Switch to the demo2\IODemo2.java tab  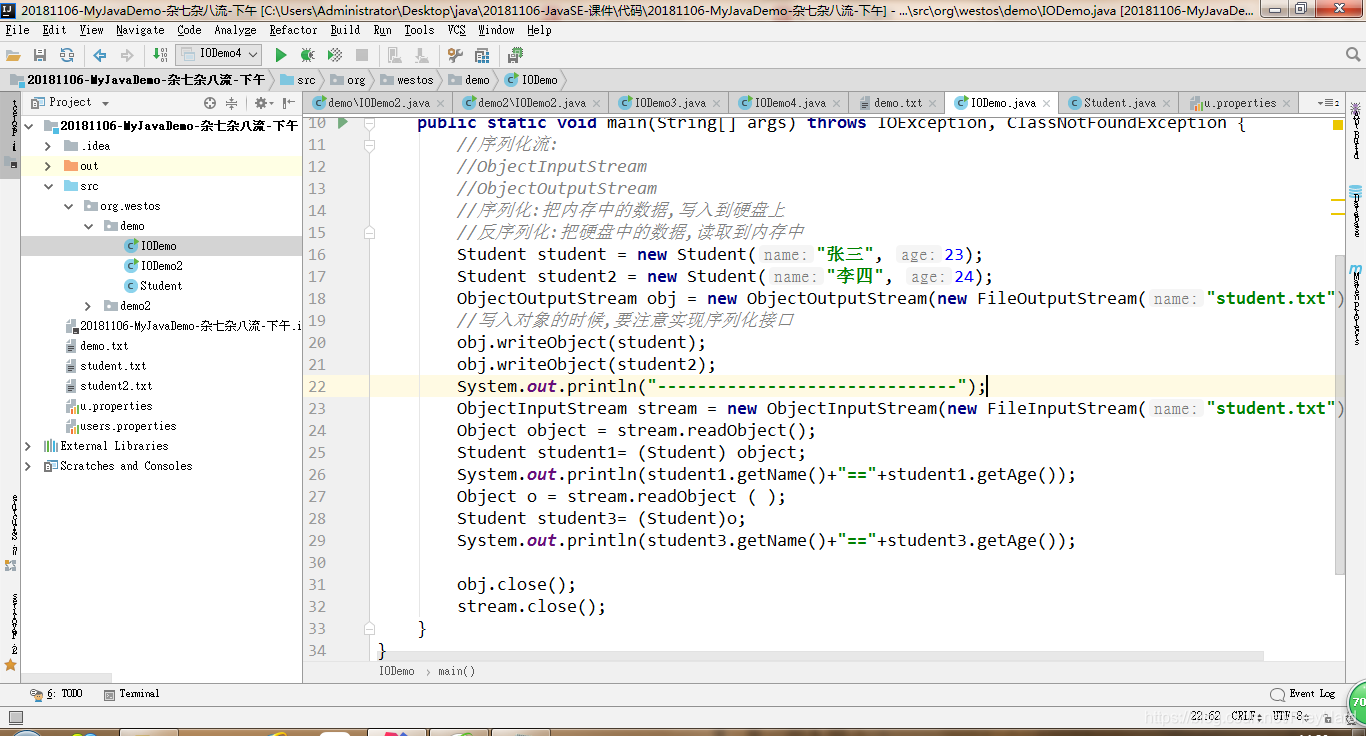click(x=531, y=102)
